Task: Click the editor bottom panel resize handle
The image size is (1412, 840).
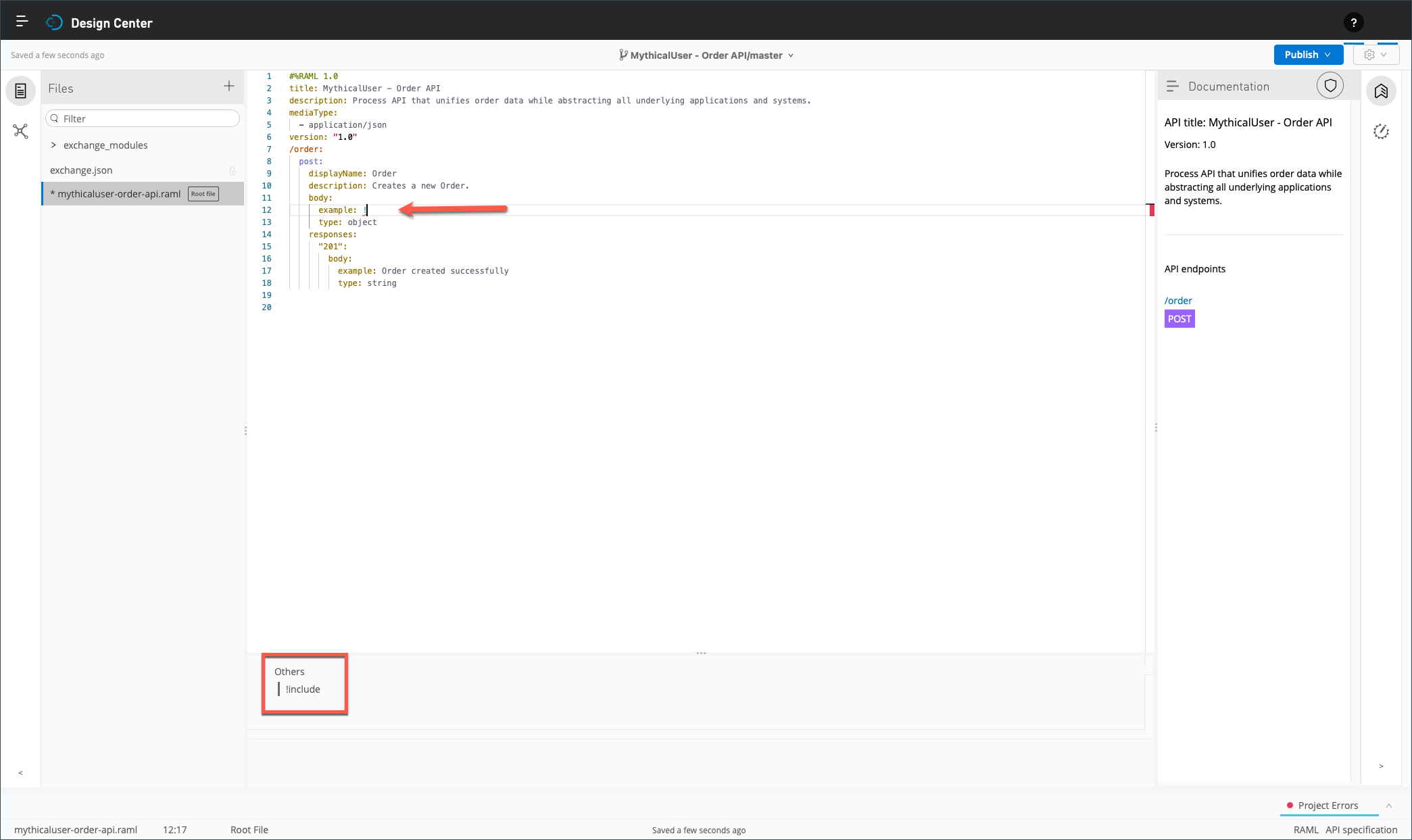Action: click(701, 653)
